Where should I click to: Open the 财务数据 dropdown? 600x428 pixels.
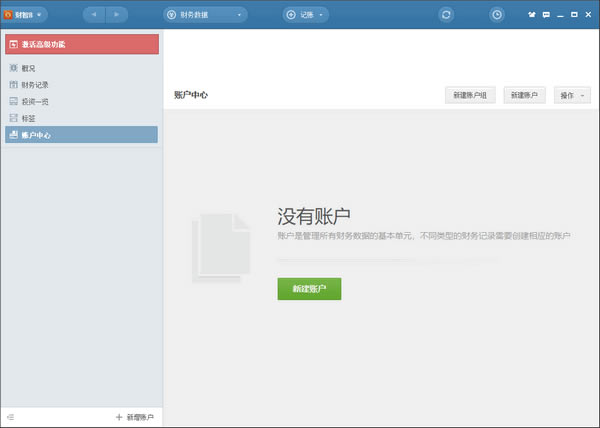[205, 15]
